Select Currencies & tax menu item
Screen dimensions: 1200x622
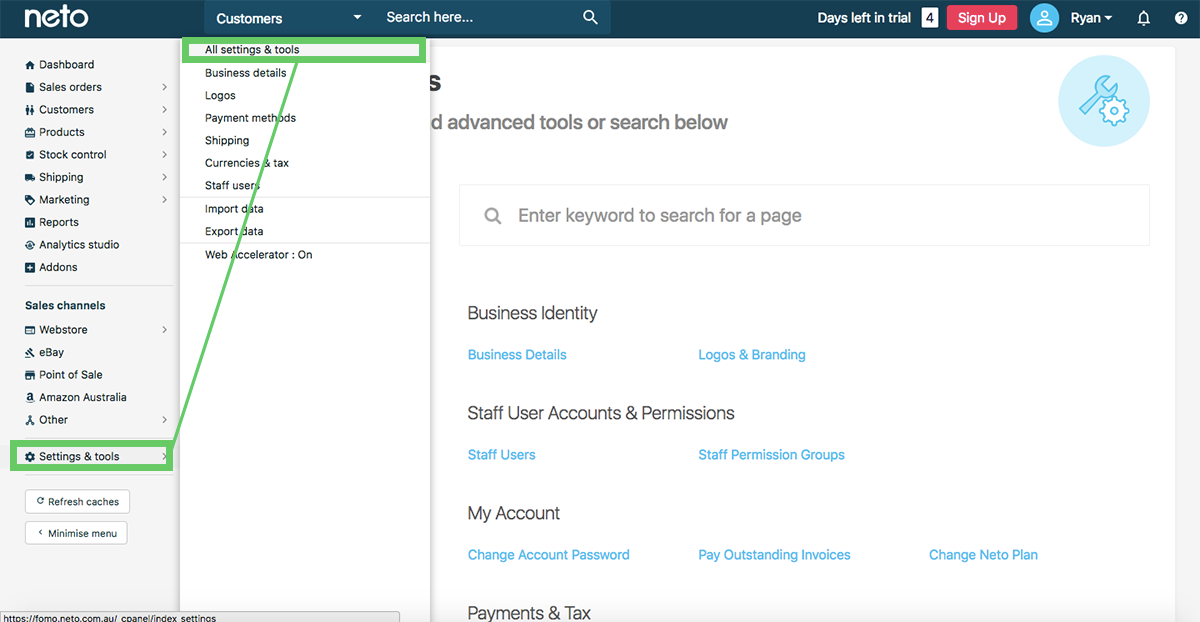pos(247,163)
